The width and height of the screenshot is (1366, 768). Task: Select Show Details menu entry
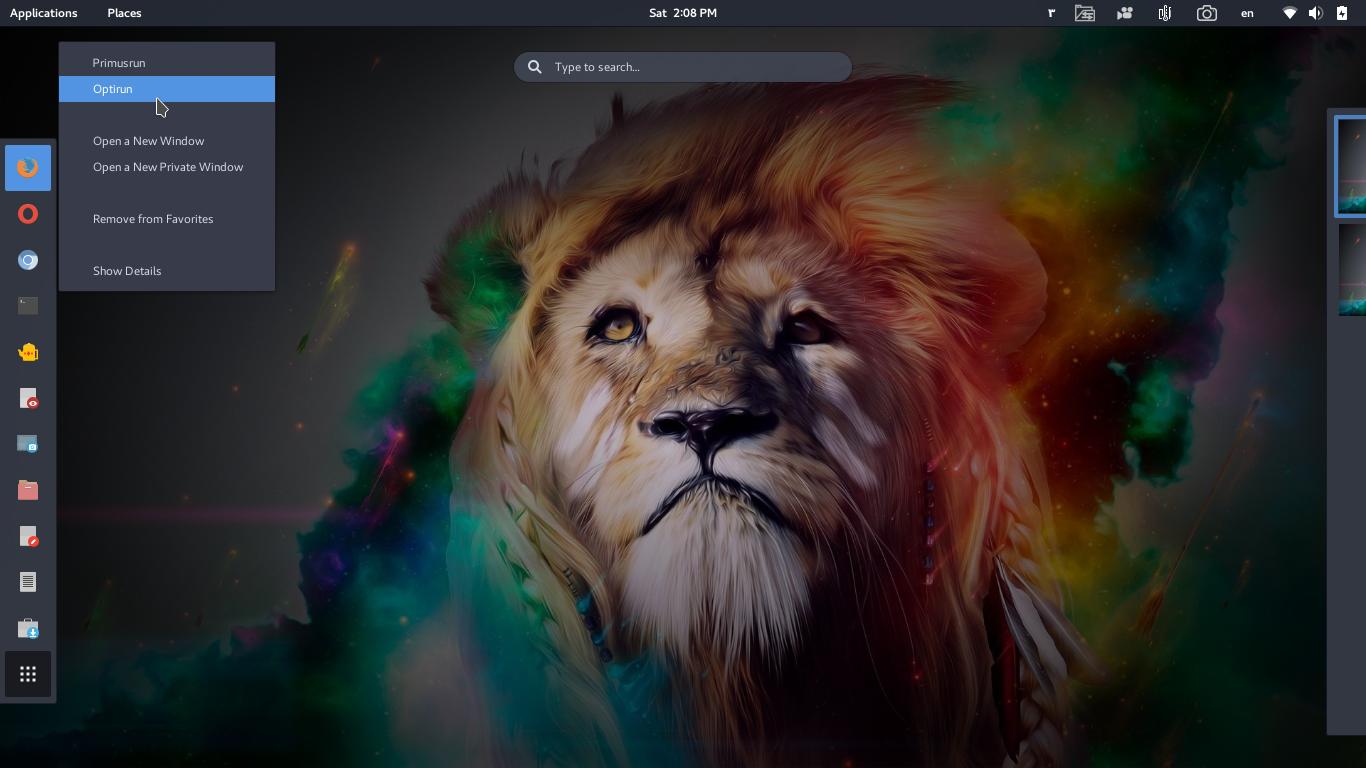(x=167, y=271)
